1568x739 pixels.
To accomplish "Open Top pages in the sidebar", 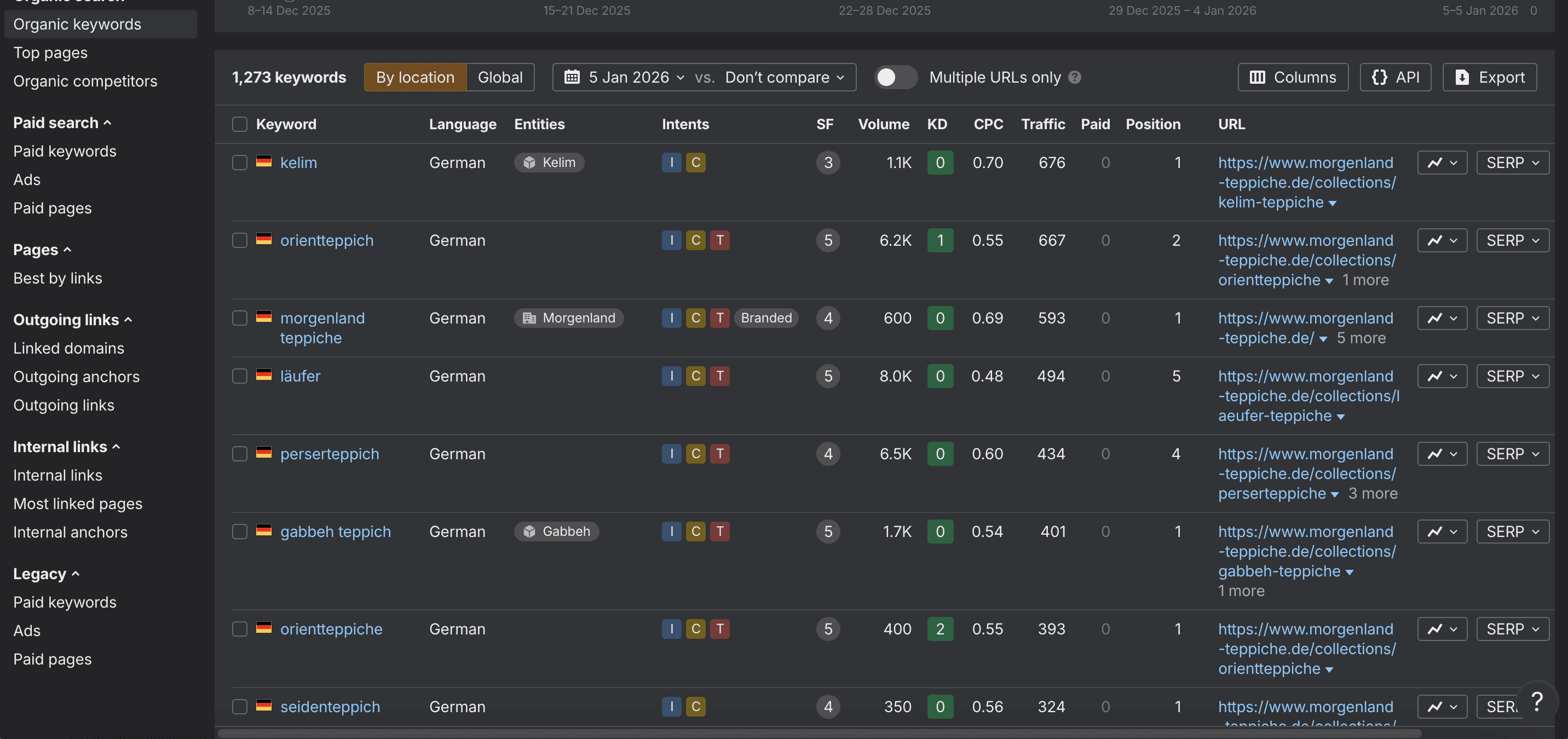I will [50, 53].
